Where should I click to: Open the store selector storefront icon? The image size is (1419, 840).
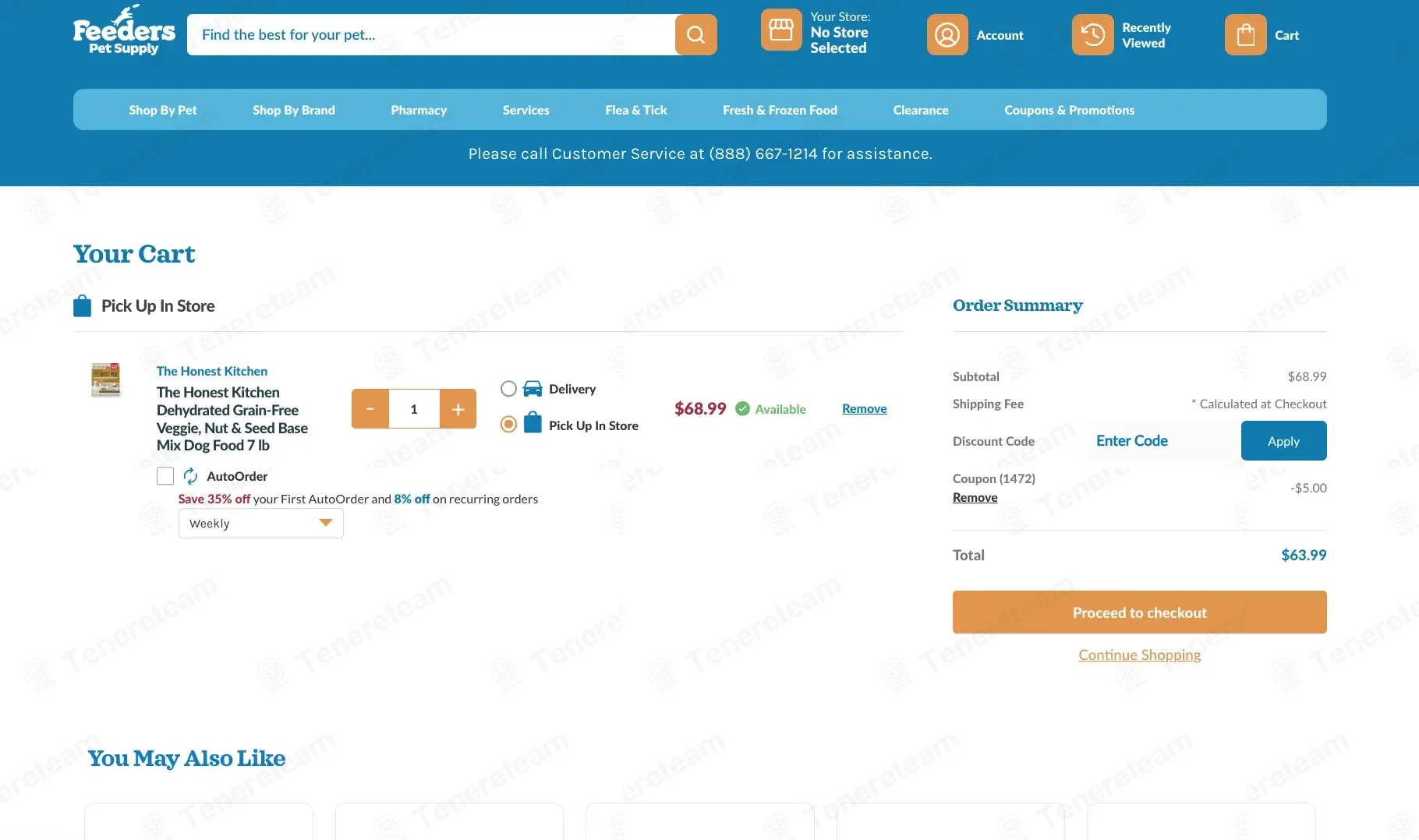click(x=780, y=30)
